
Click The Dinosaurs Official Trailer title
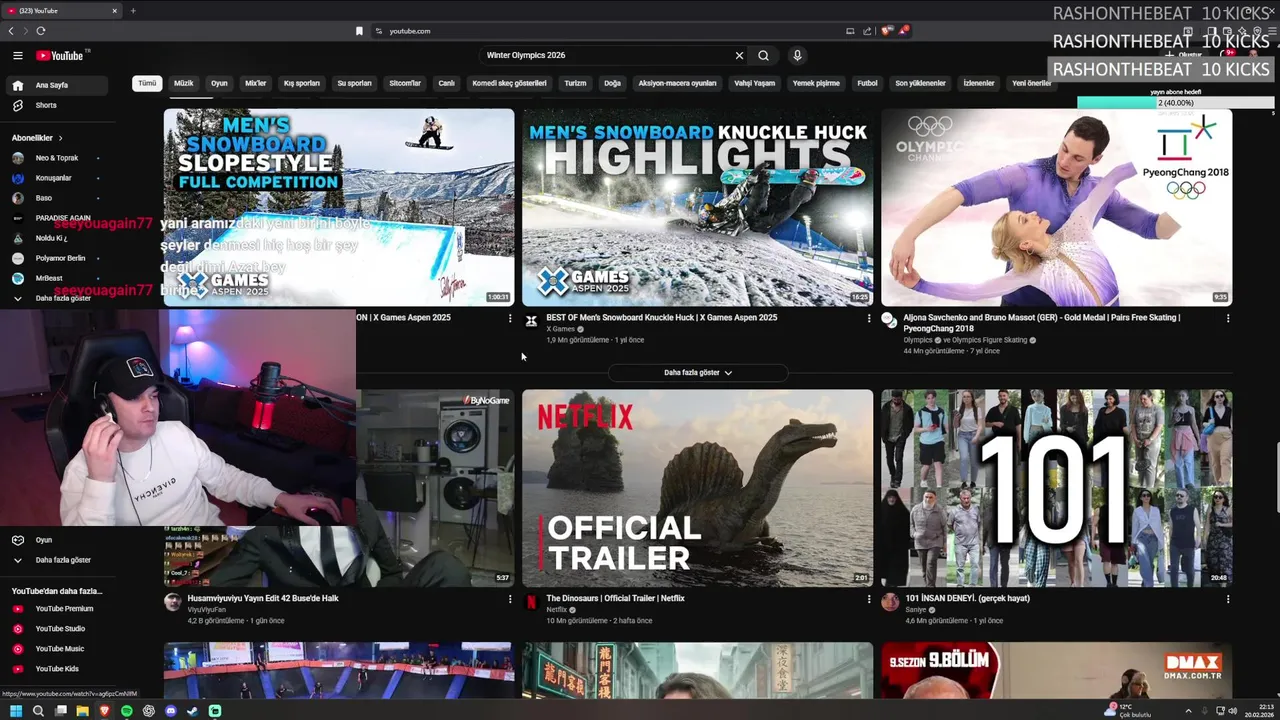(615, 599)
